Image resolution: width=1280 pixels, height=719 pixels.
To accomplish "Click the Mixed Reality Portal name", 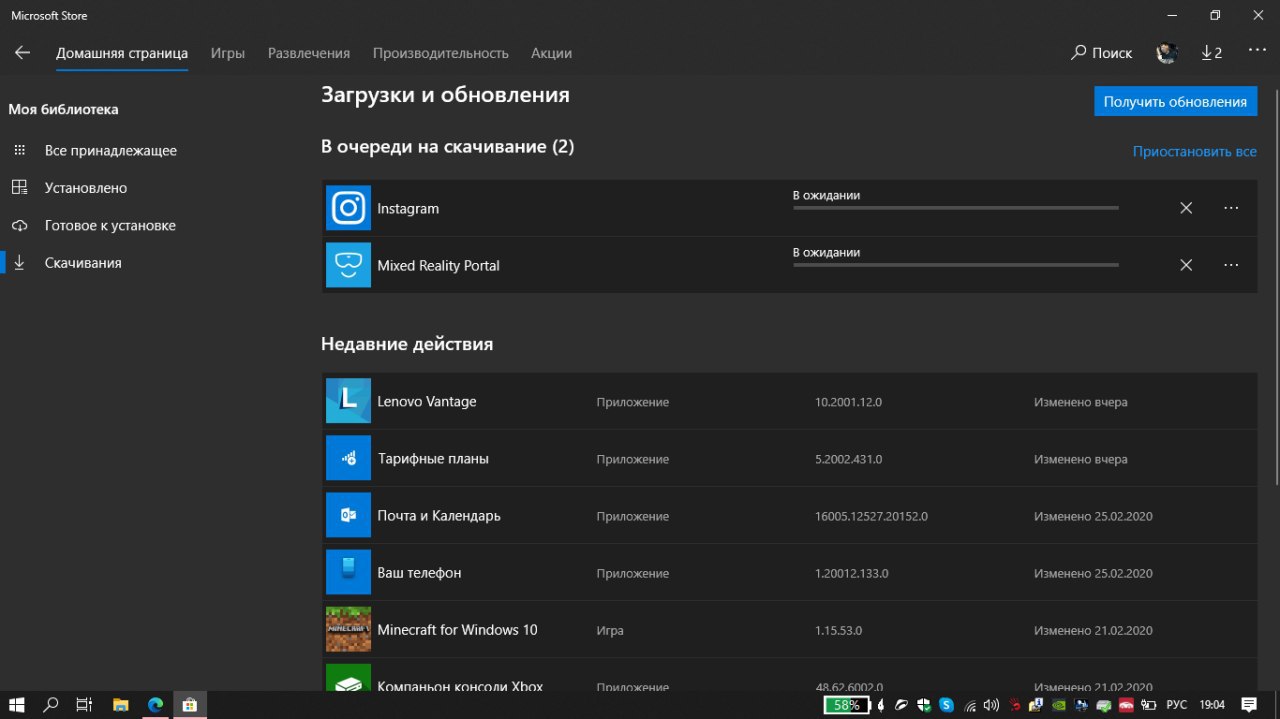I will (438, 265).
